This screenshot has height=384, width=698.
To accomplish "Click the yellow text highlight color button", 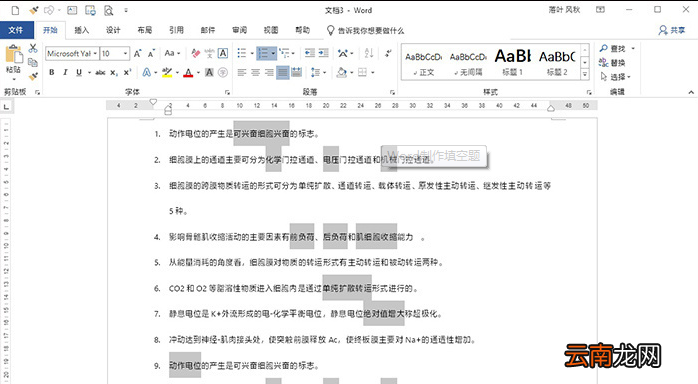I will pyautogui.click(x=167, y=73).
